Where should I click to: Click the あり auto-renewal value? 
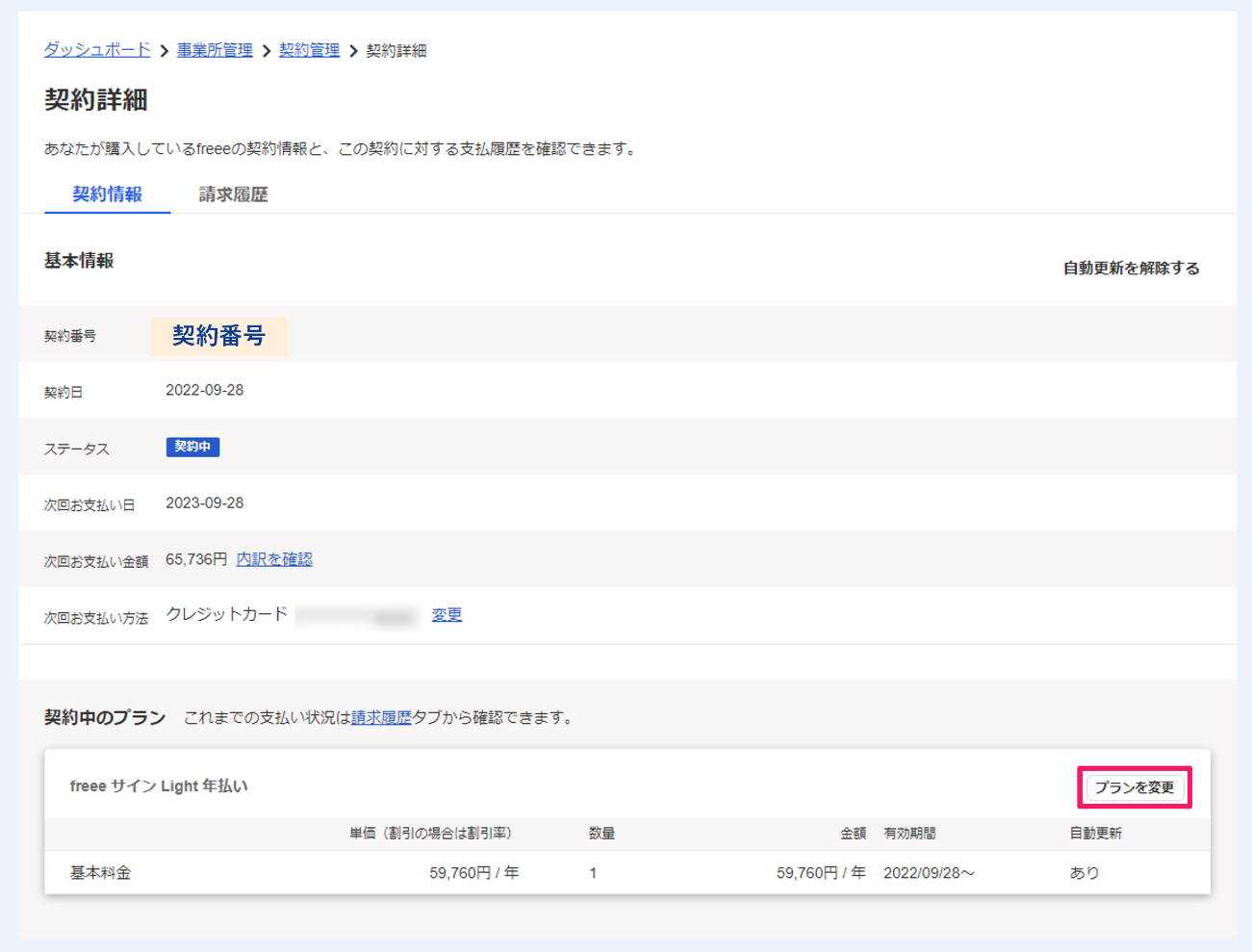tap(1085, 873)
